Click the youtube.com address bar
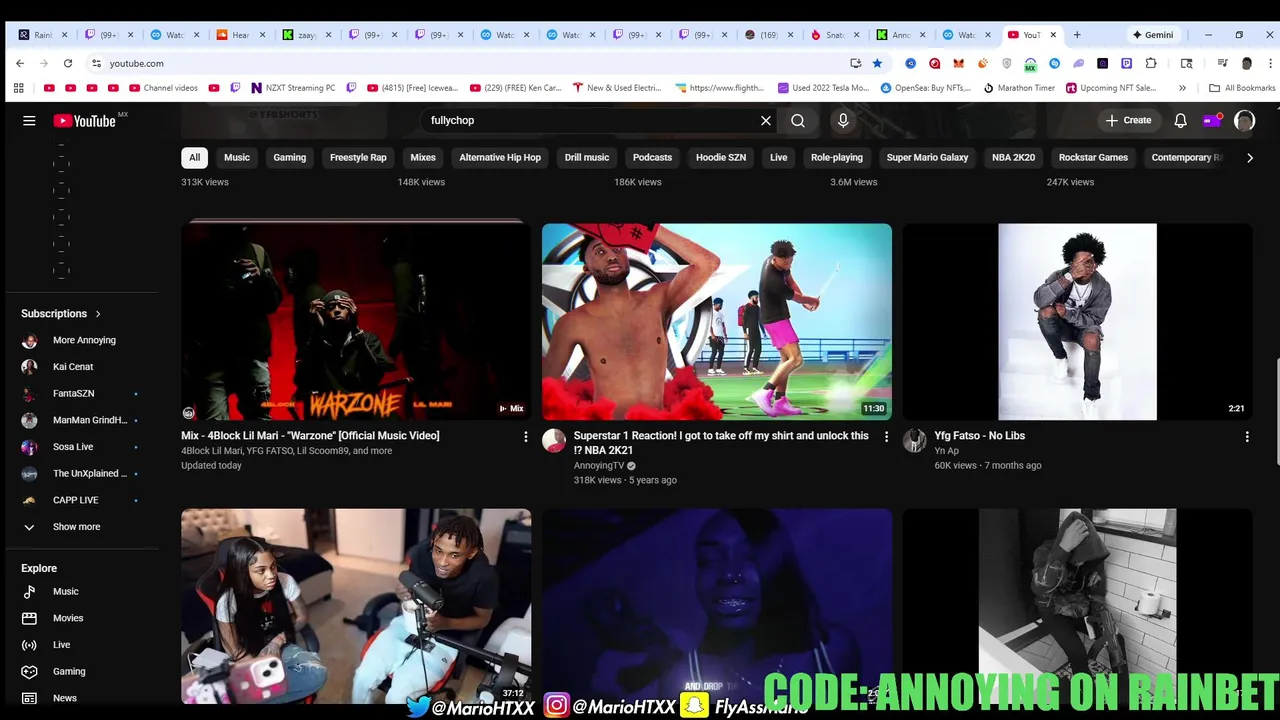This screenshot has height=720, width=1280. 470,63
